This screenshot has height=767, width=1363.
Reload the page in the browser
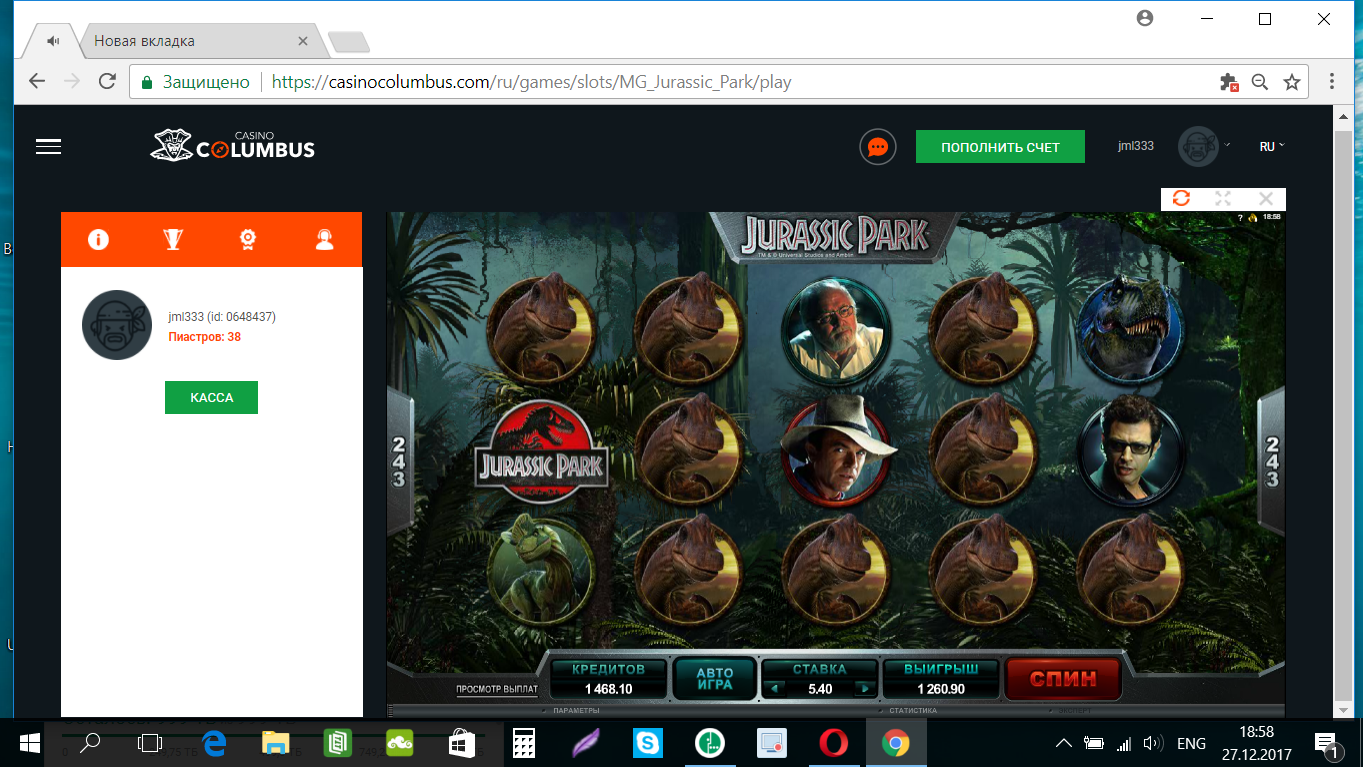(106, 82)
